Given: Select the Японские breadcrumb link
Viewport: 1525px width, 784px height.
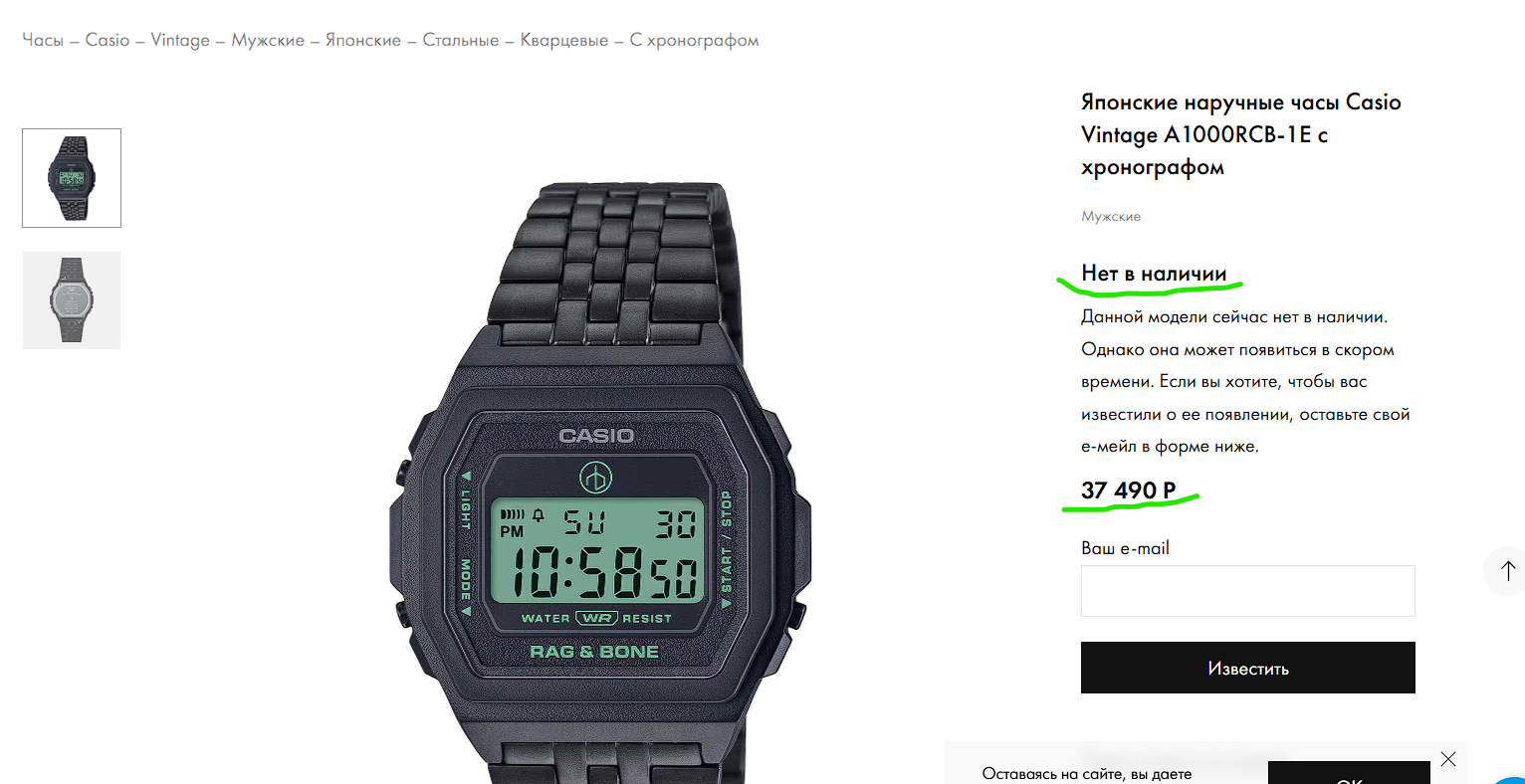Looking at the screenshot, I should [363, 40].
